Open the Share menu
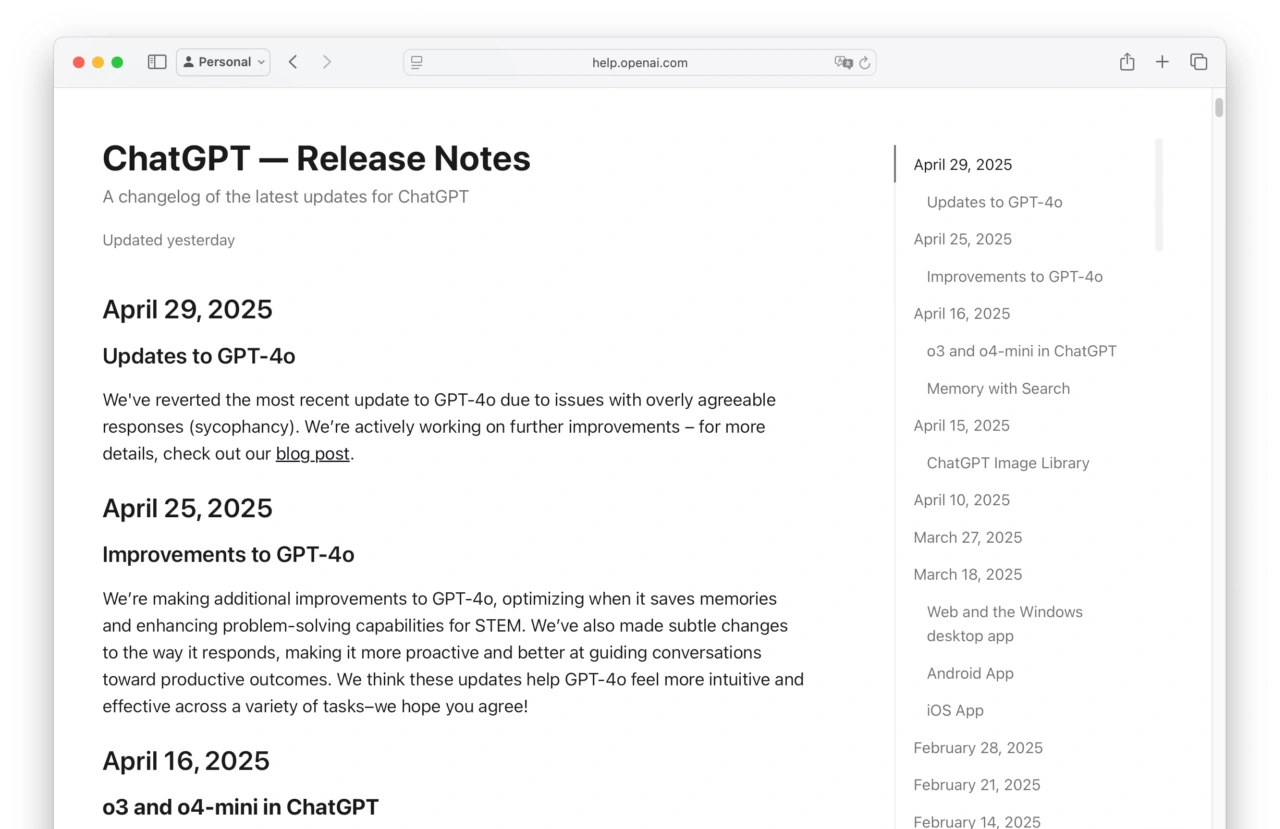Viewport: 1280px width, 829px height. 1127,61
